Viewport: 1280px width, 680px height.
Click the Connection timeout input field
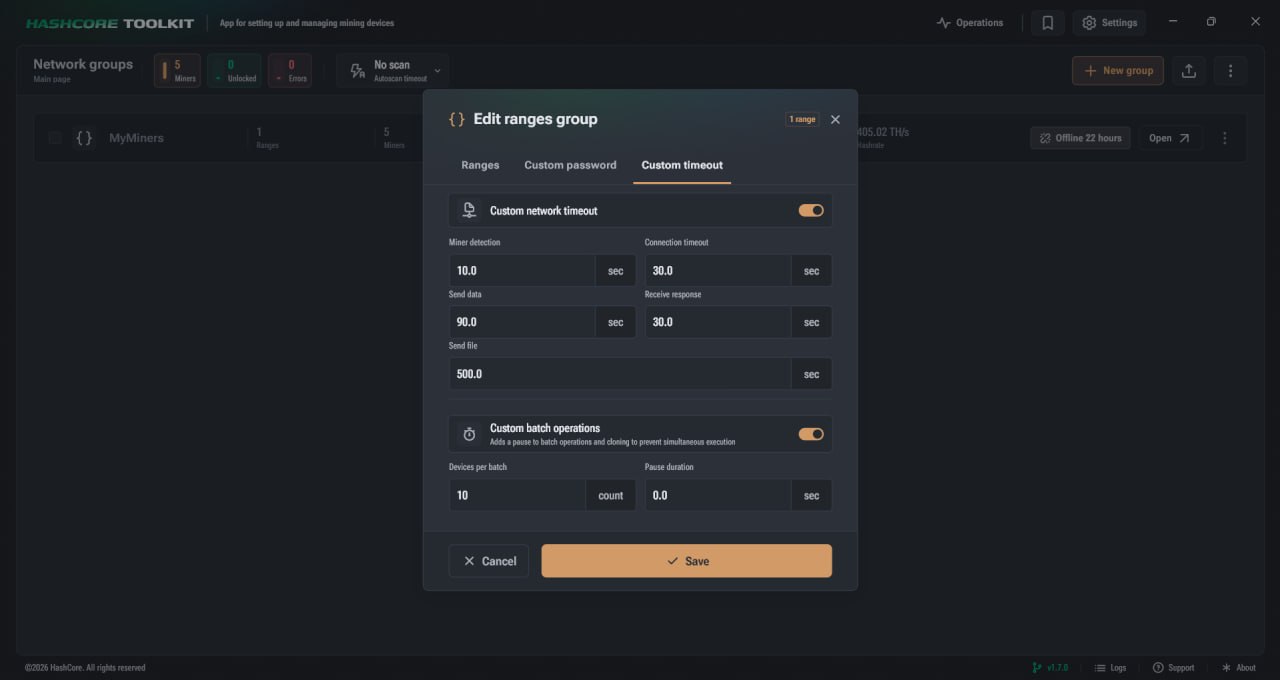718,271
